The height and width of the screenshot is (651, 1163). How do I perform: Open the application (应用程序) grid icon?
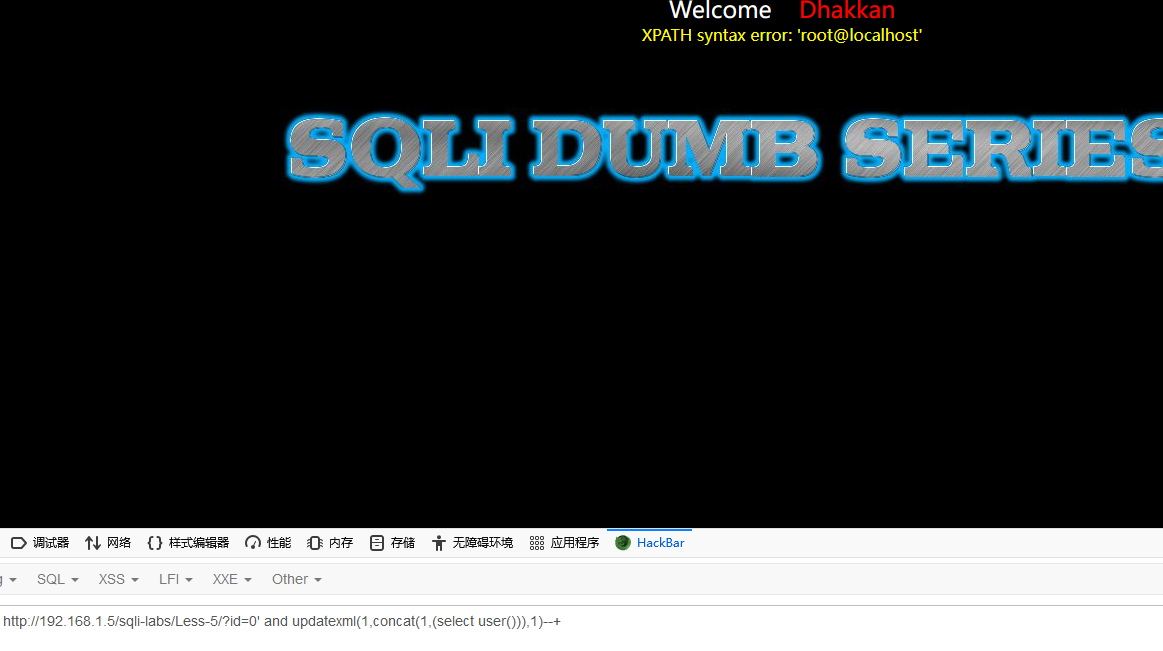[x=537, y=543]
